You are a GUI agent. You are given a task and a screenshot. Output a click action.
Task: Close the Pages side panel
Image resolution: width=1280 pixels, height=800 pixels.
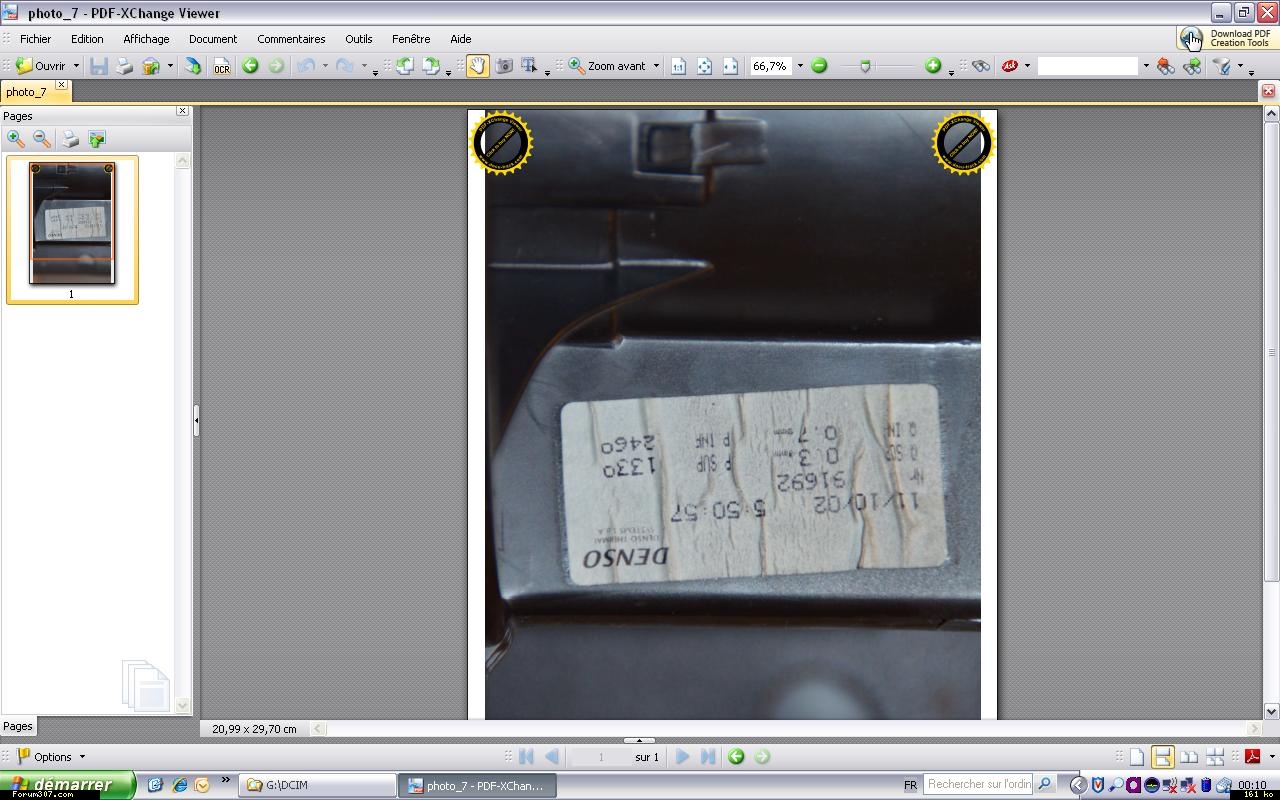pyautogui.click(x=182, y=111)
